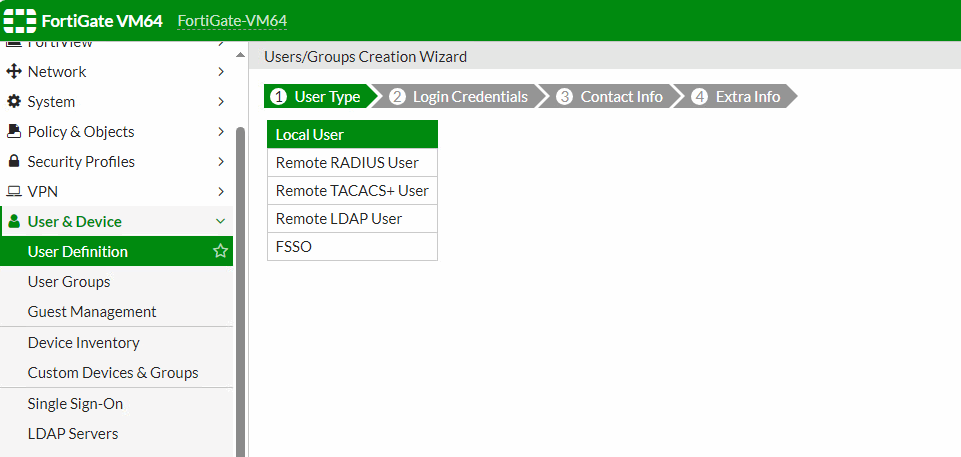This screenshot has width=961, height=457.
Task: Click the step 1 circle icon
Action: pos(278,97)
